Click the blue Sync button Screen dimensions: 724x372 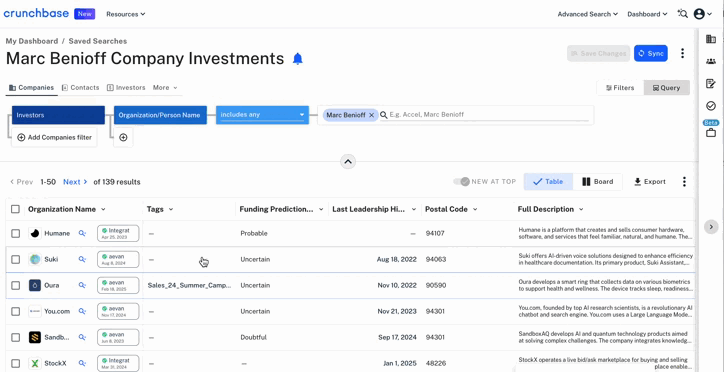651,54
